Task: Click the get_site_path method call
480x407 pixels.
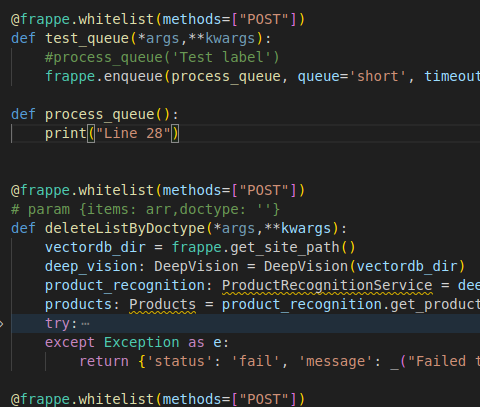Action: point(285,247)
